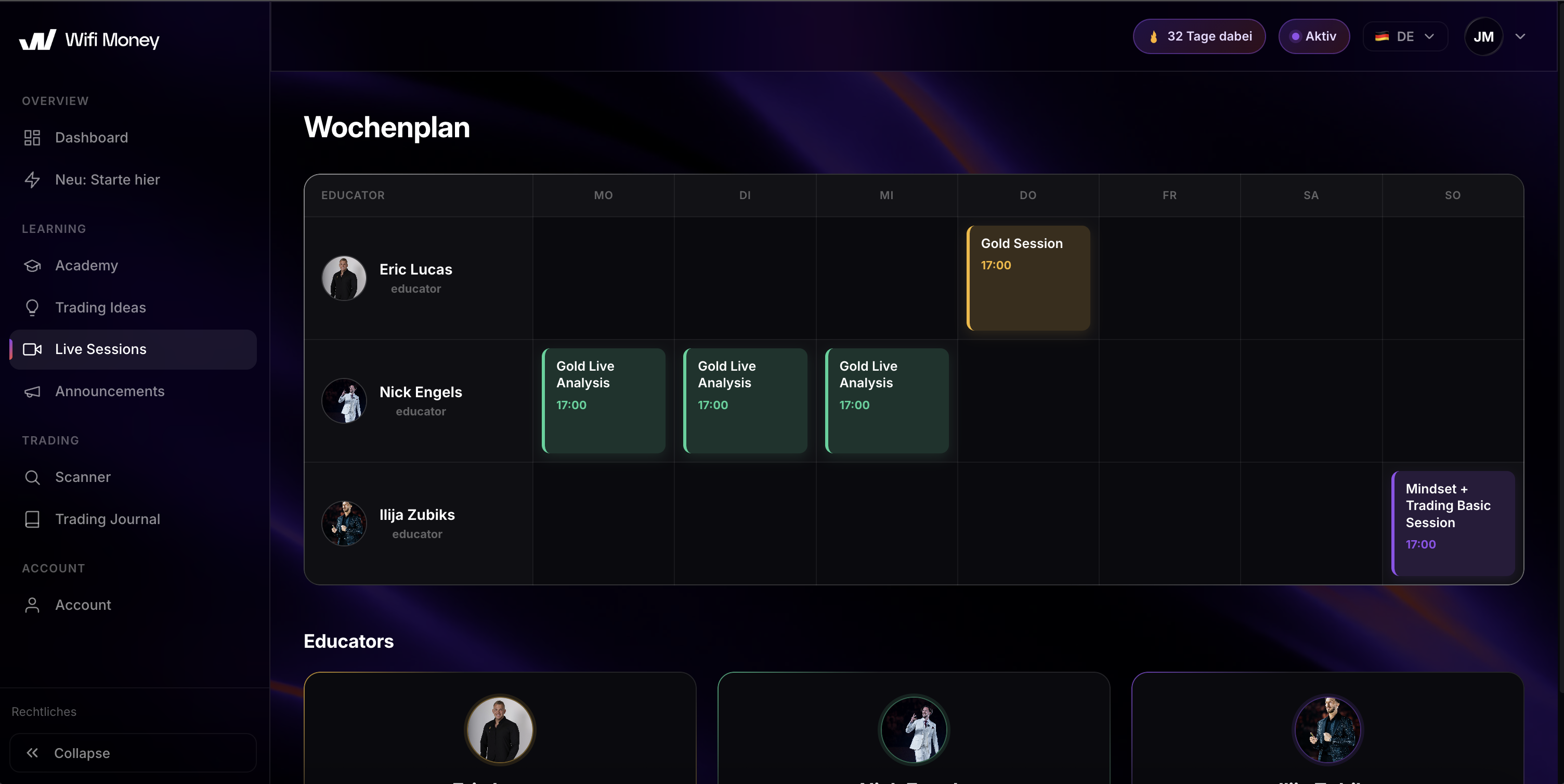Screen dimensions: 1564x784
Task: Open Trading Ideas in sidebar
Action: [x=133, y=307]
